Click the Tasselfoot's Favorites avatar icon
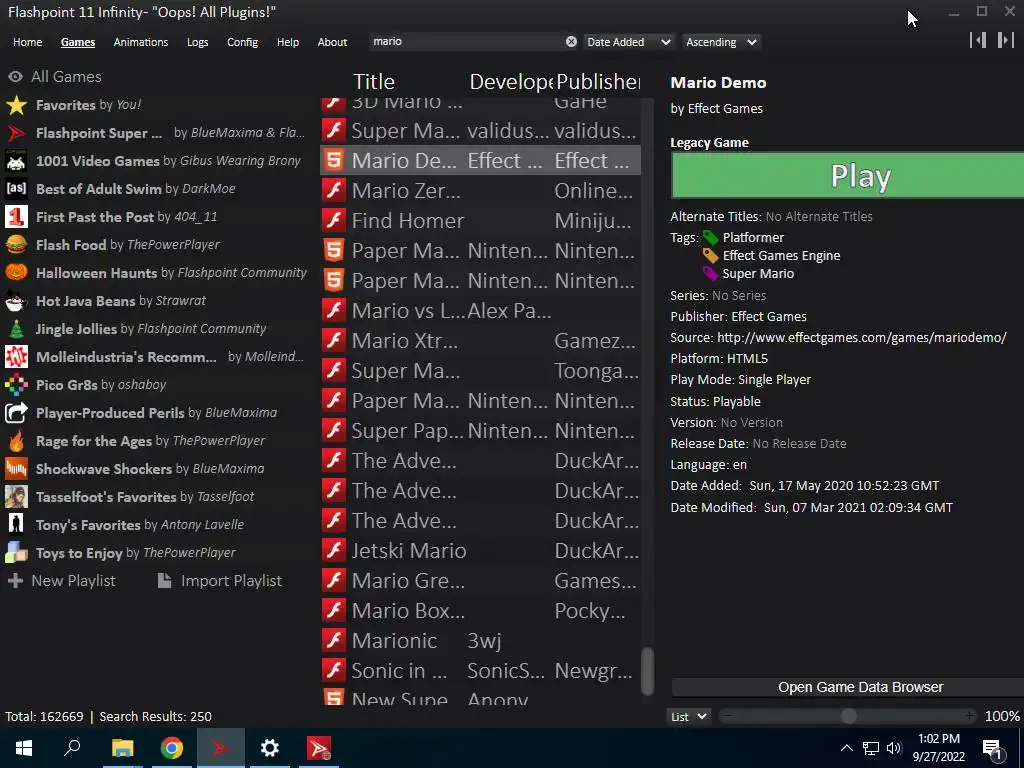The image size is (1024, 768). point(16,497)
